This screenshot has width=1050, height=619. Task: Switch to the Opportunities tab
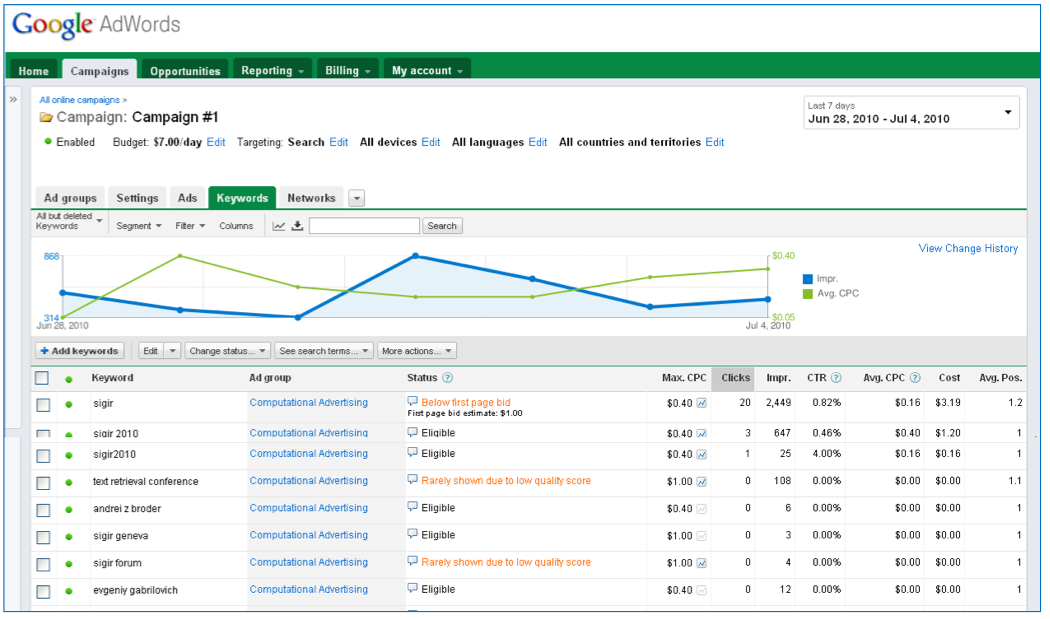[185, 70]
